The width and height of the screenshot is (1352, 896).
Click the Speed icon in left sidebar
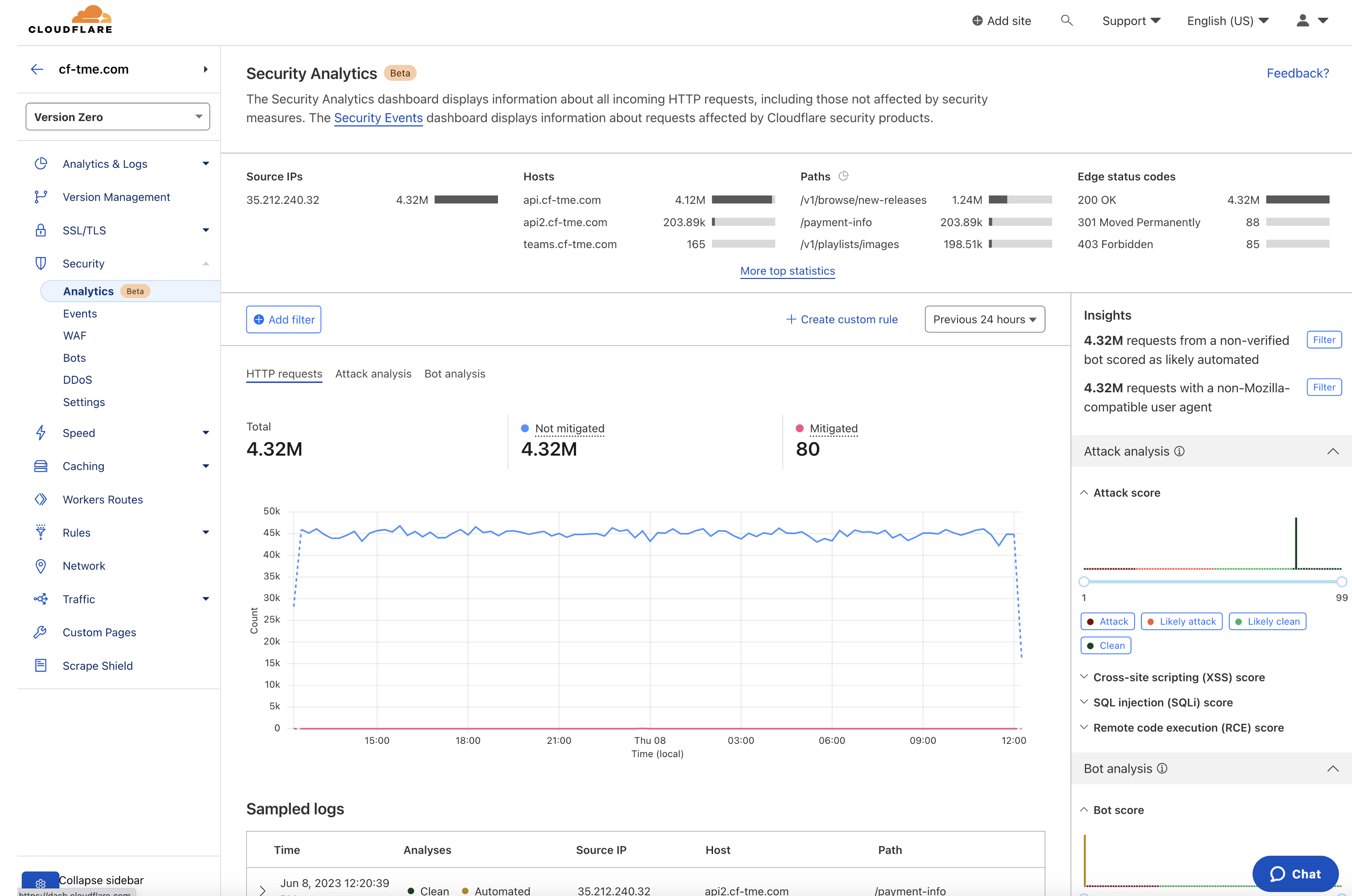click(40, 432)
